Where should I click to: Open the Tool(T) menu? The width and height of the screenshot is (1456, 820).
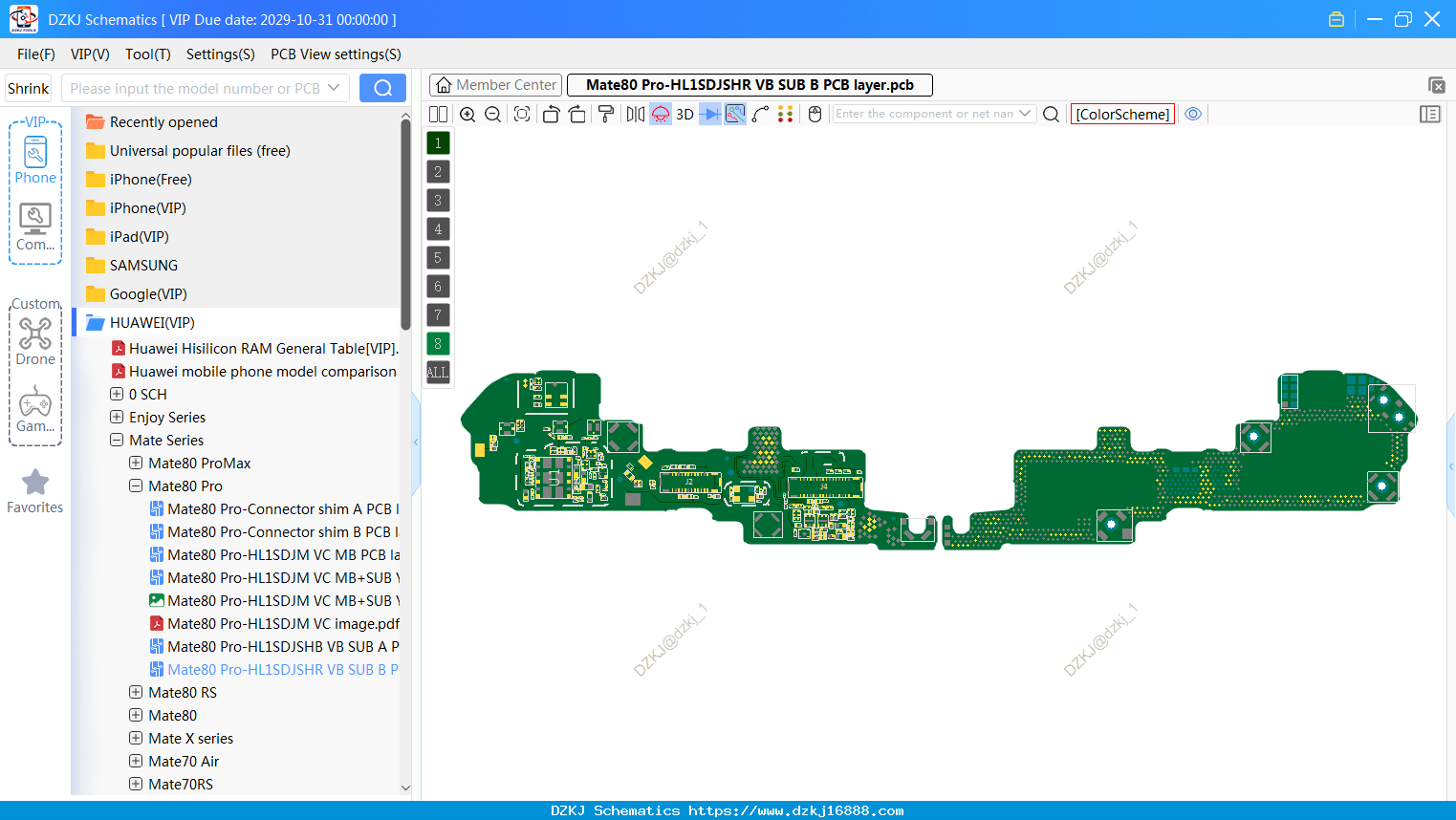[148, 54]
